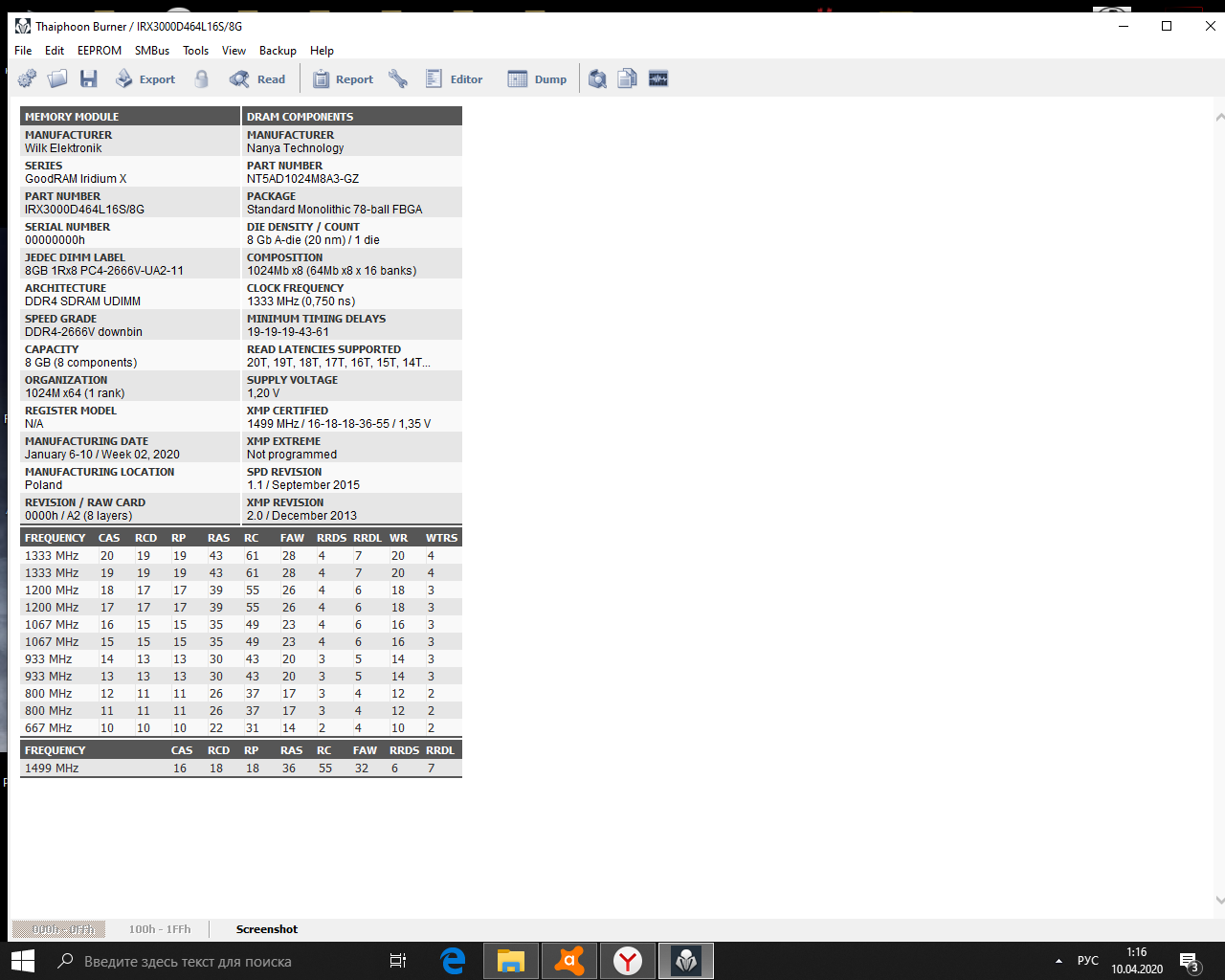1225x980 pixels.
Task: Click the Nanya Technology manufacturer value
Action: coord(295,148)
